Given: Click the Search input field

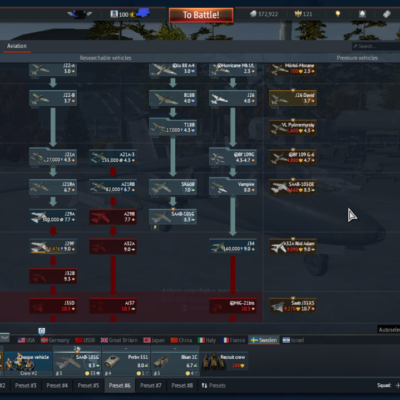Looking at the screenshot, I should [376, 46].
